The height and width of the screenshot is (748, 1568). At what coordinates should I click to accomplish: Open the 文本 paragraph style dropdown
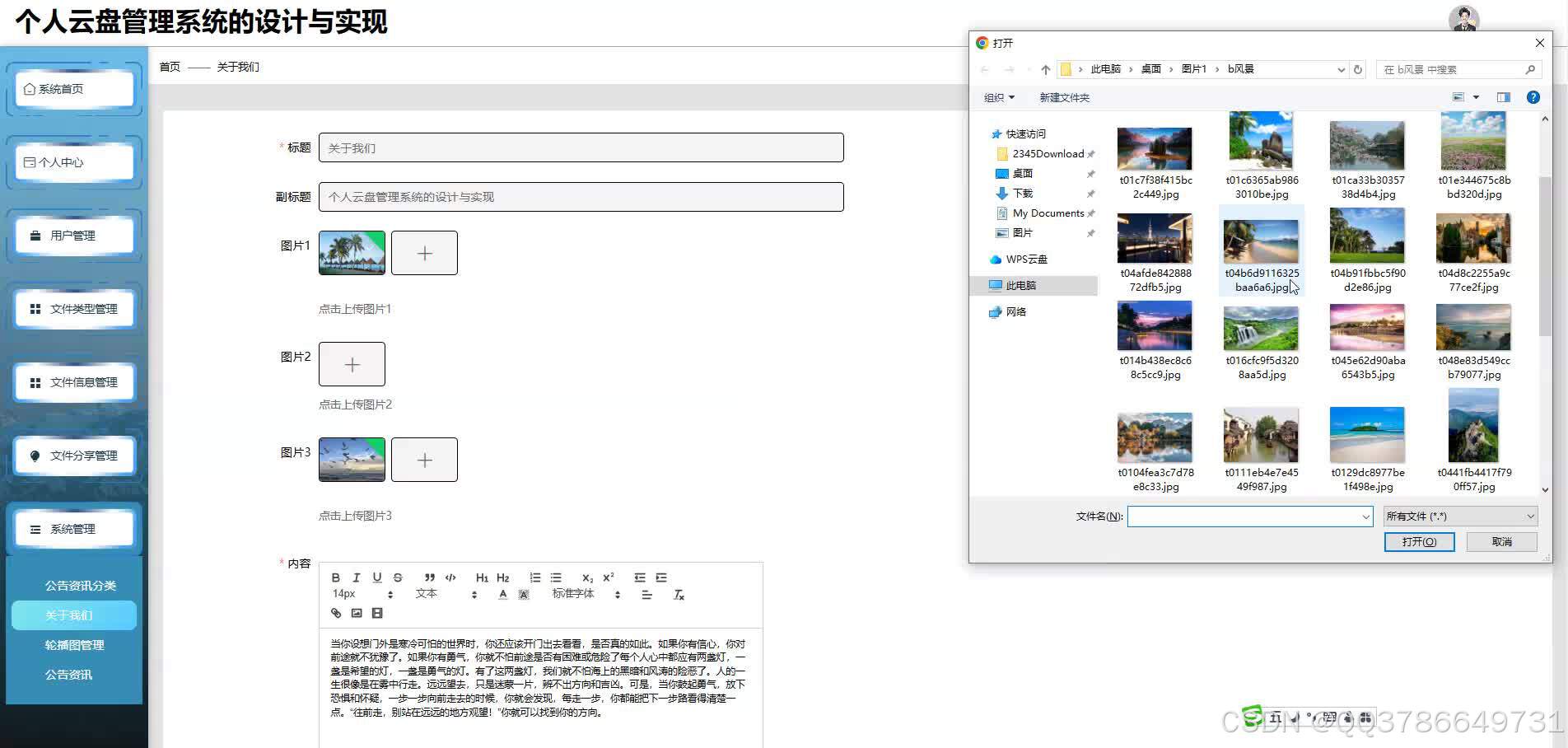446,594
